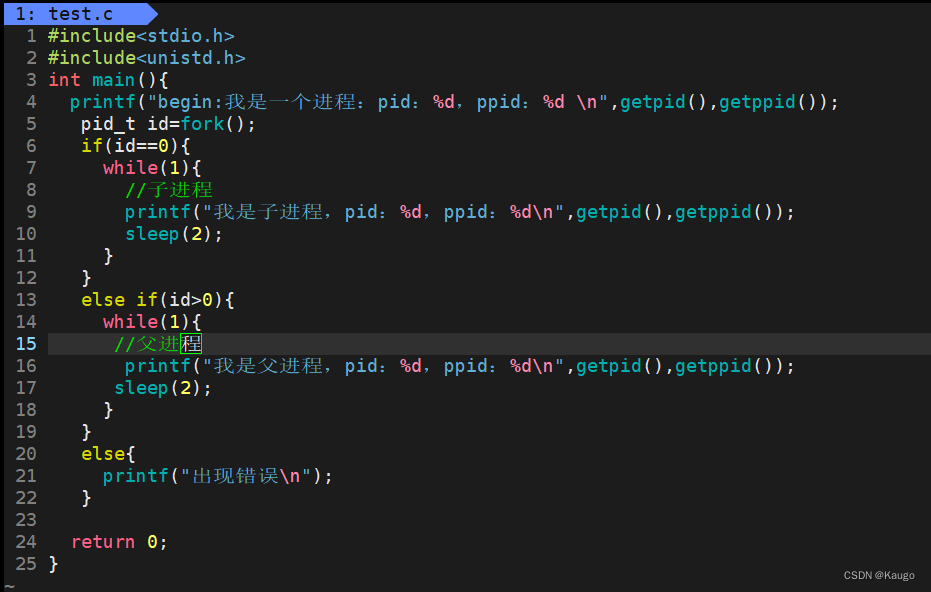Click the CSDN @Kaugo watermark link

878,575
